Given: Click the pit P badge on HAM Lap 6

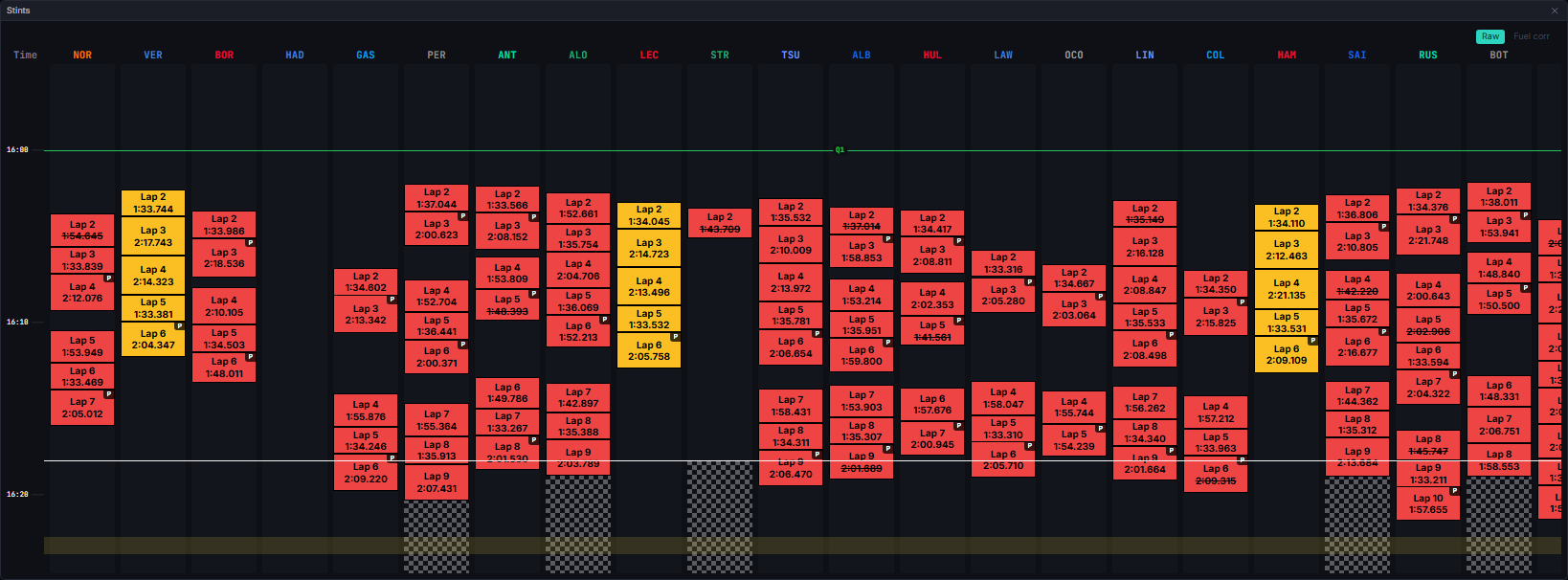Looking at the screenshot, I should 1312,341.
